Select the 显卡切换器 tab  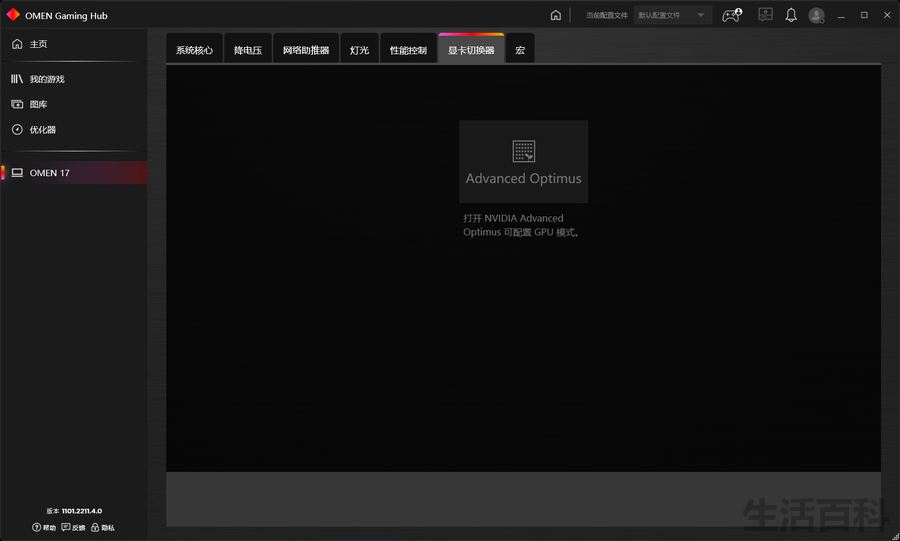coord(471,50)
